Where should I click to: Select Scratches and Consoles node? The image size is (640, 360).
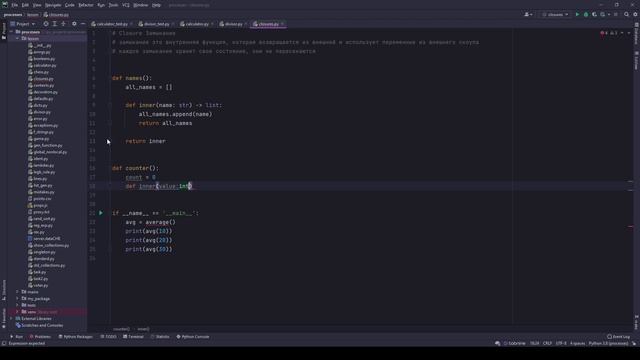point(39,325)
